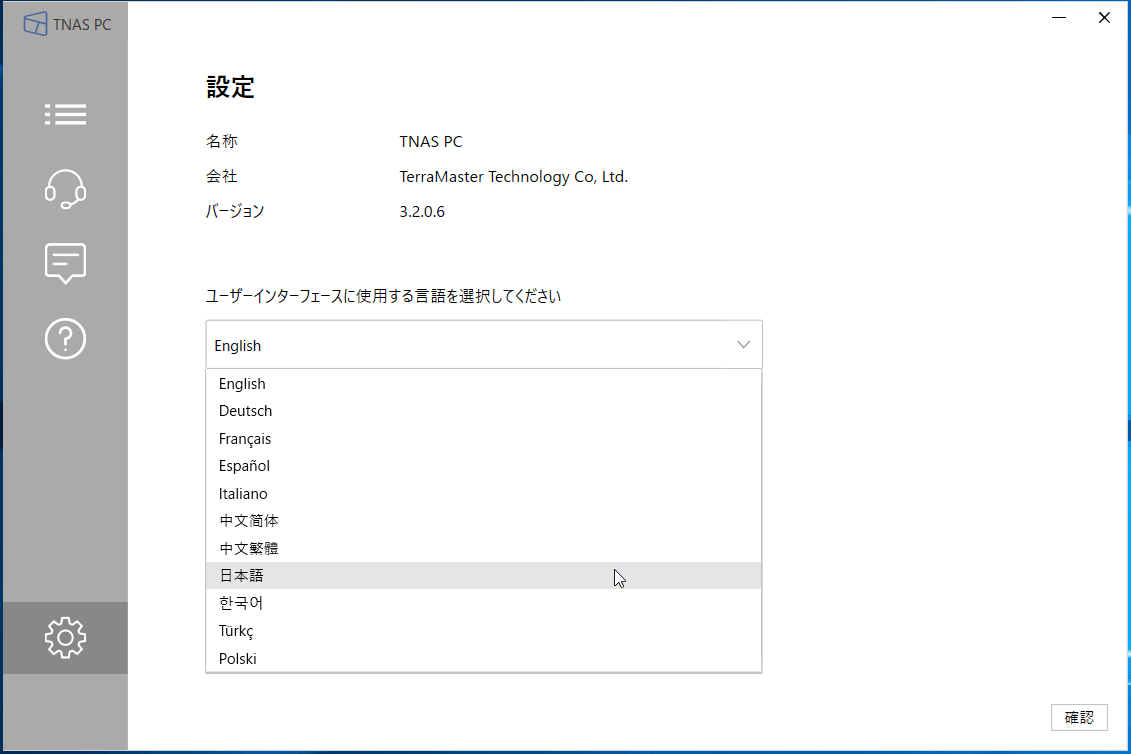Select Français in the language list
This screenshot has width=1131, height=754.
click(483, 439)
